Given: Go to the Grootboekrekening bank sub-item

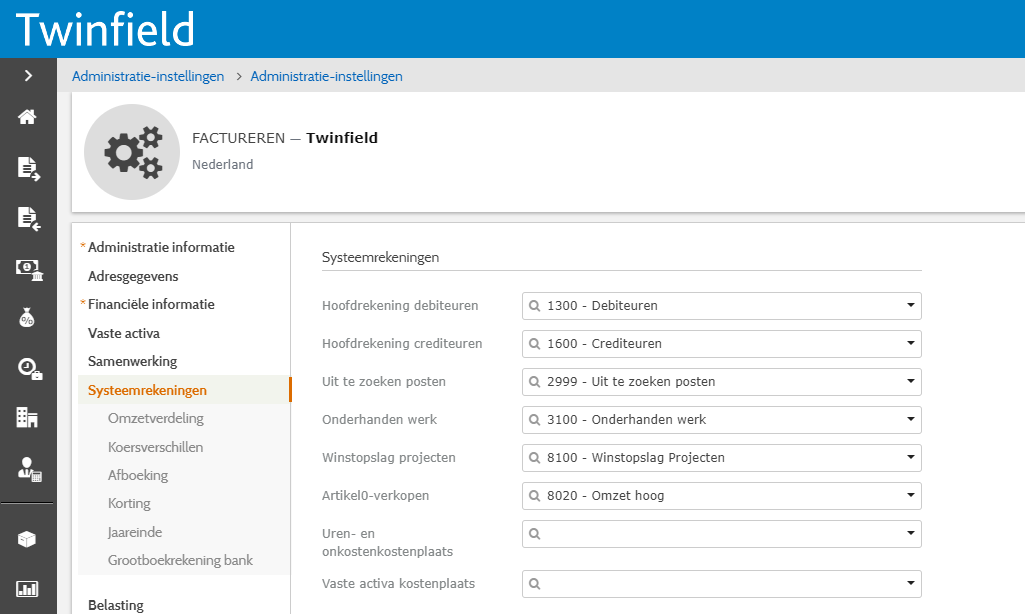Looking at the screenshot, I should [180, 560].
